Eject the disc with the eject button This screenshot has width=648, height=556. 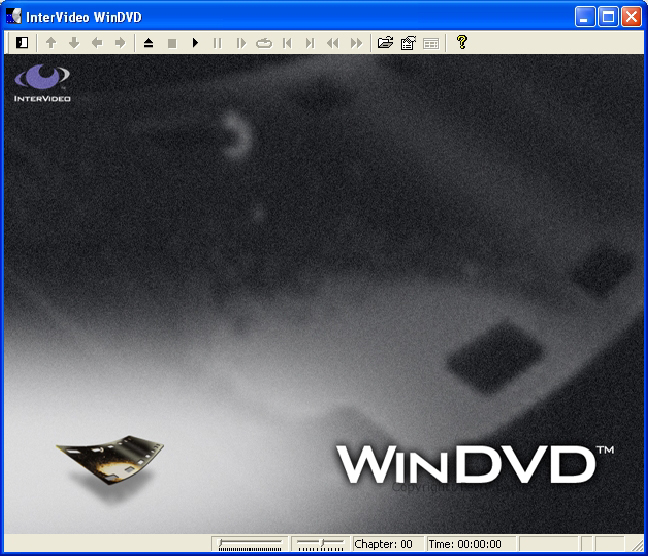point(149,43)
